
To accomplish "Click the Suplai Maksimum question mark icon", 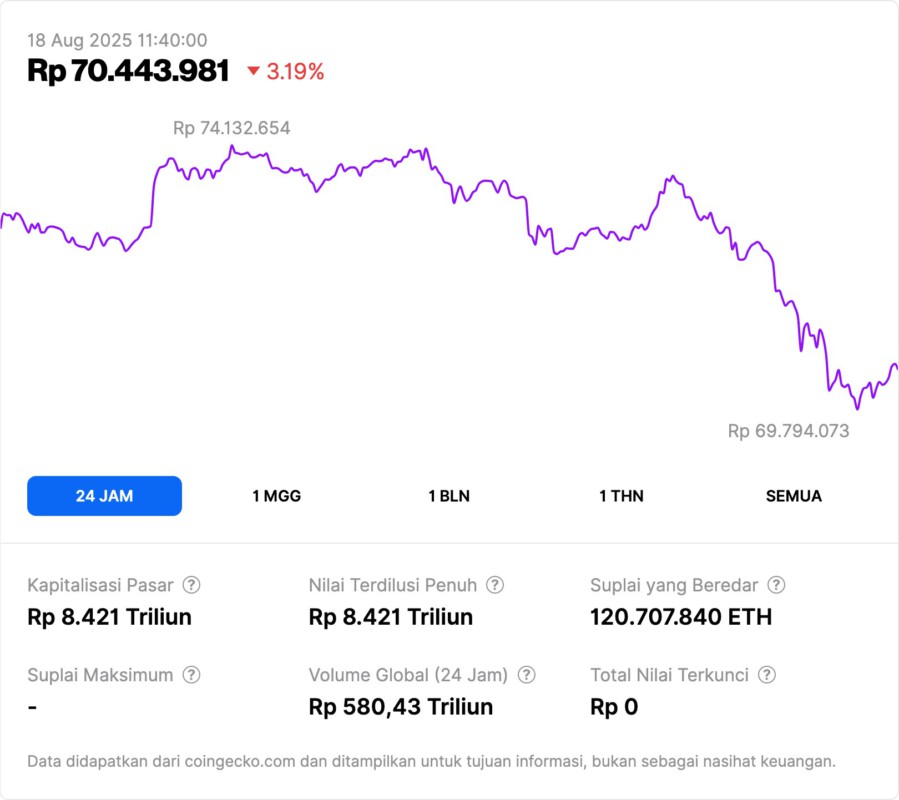I will pyautogui.click(x=191, y=675).
